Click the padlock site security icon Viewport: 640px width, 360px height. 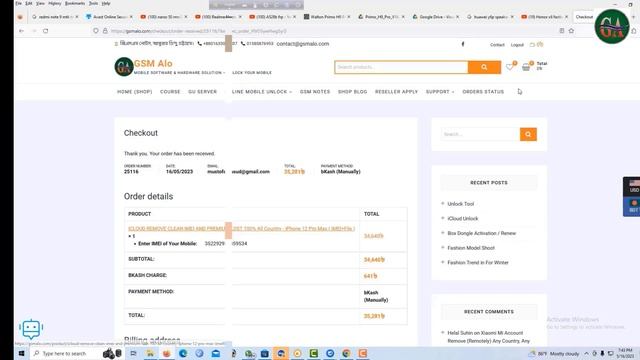click(105, 31)
